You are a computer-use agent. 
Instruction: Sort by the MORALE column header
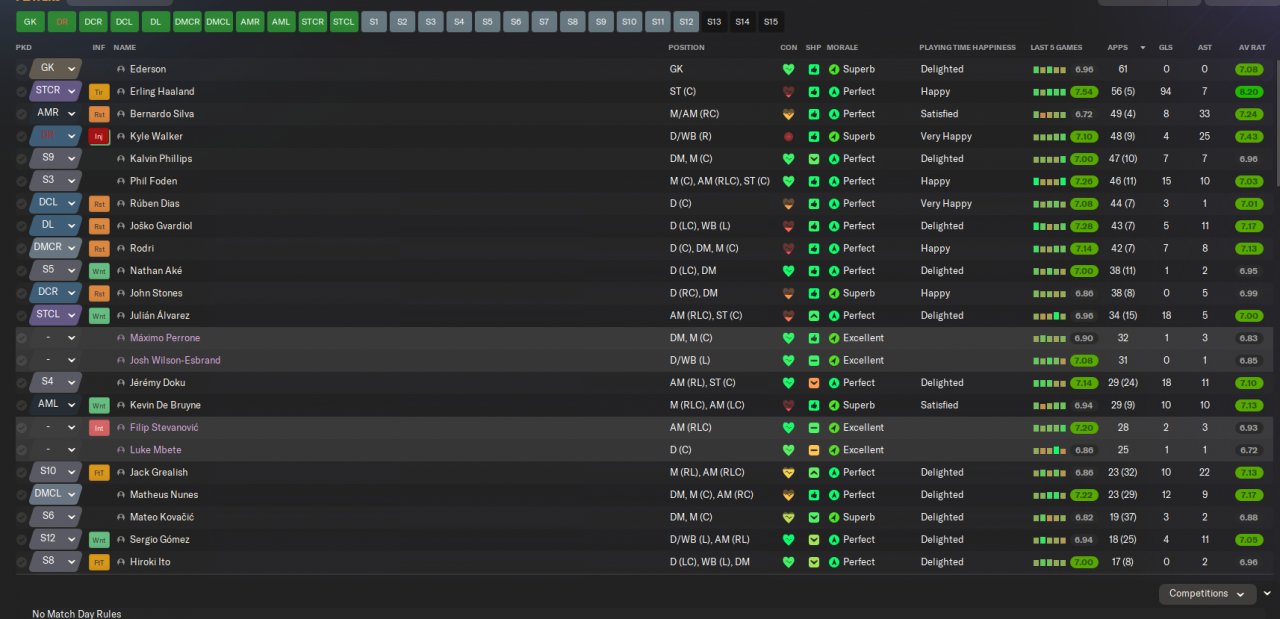coord(842,47)
